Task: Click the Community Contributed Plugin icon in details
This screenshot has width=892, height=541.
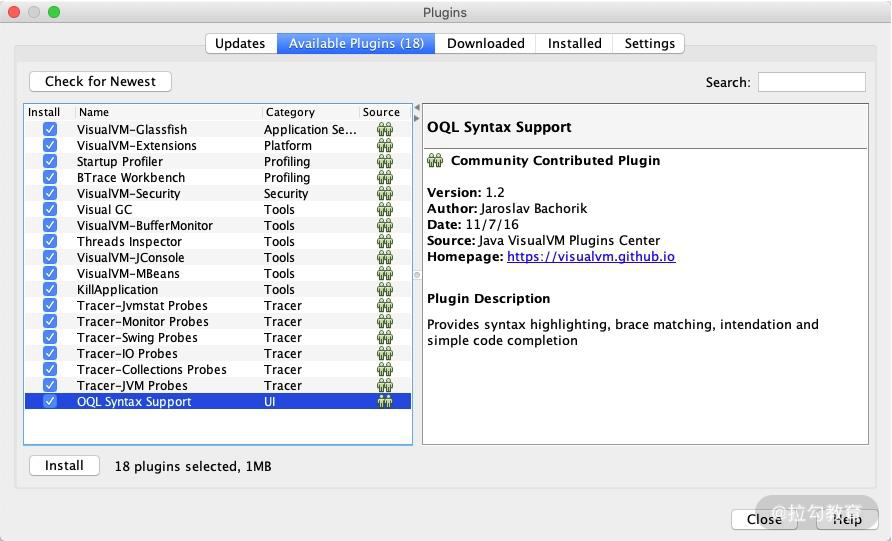Action: (435, 161)
